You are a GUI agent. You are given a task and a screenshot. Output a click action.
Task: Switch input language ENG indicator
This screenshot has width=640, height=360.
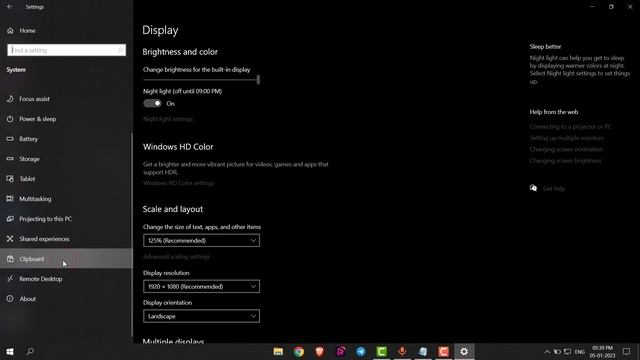point(580,352)
